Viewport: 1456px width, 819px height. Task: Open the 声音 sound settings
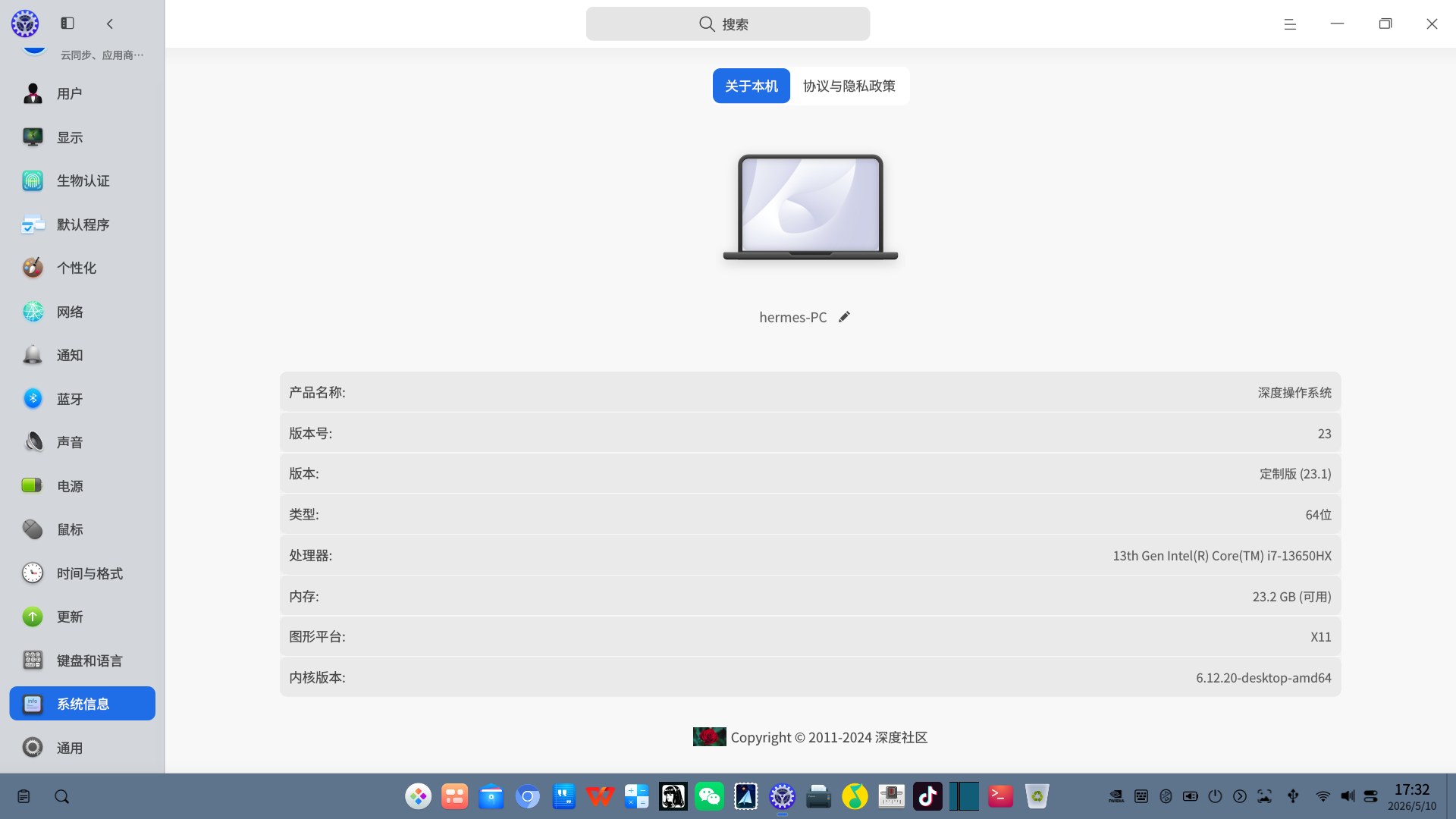[x=82, y=442]
